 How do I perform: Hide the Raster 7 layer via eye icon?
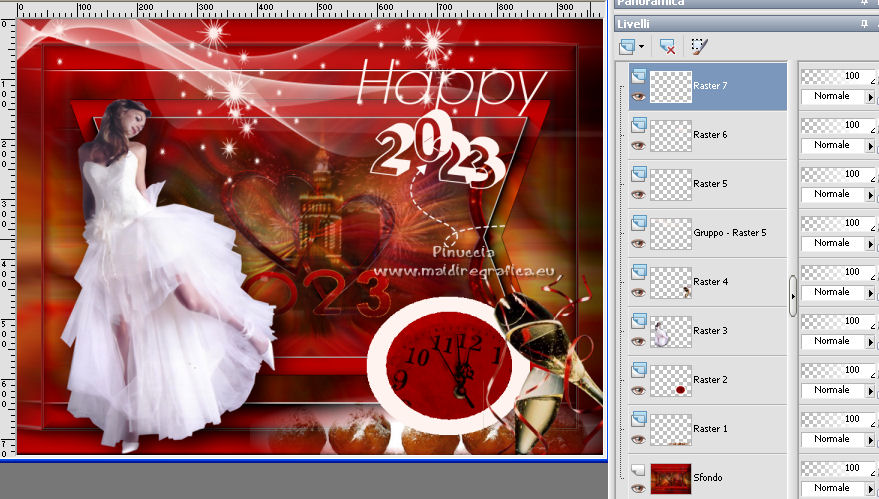coord(639,96)
